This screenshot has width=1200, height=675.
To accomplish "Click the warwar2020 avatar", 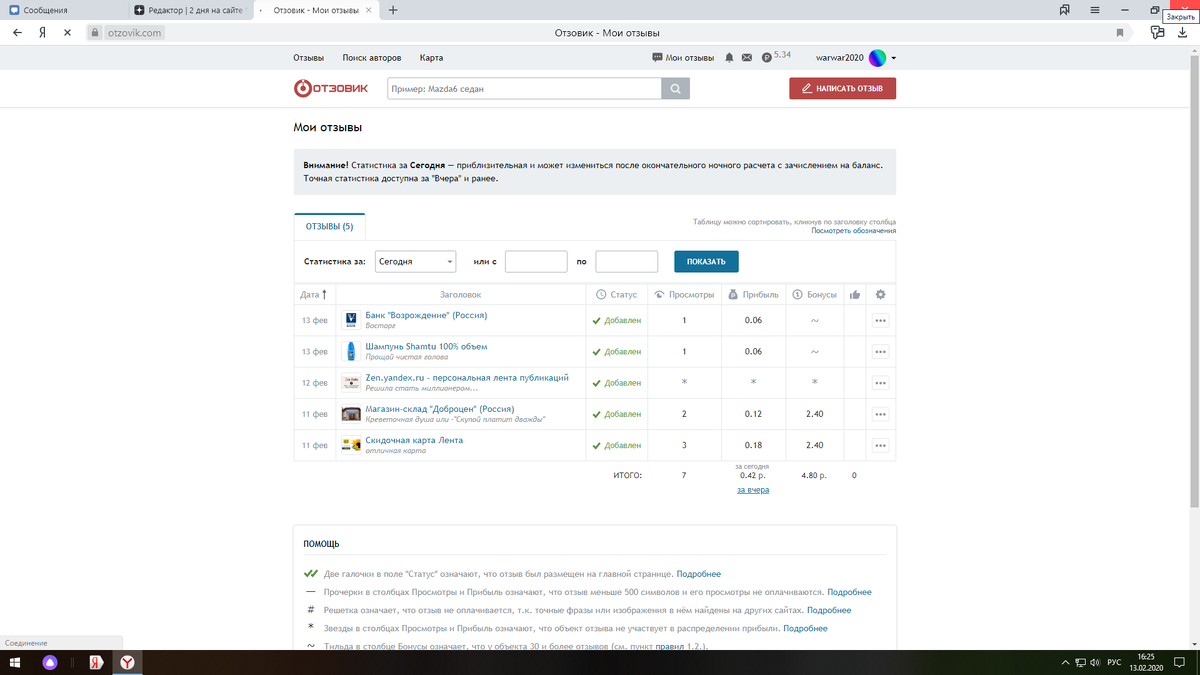I will (878, 58).
